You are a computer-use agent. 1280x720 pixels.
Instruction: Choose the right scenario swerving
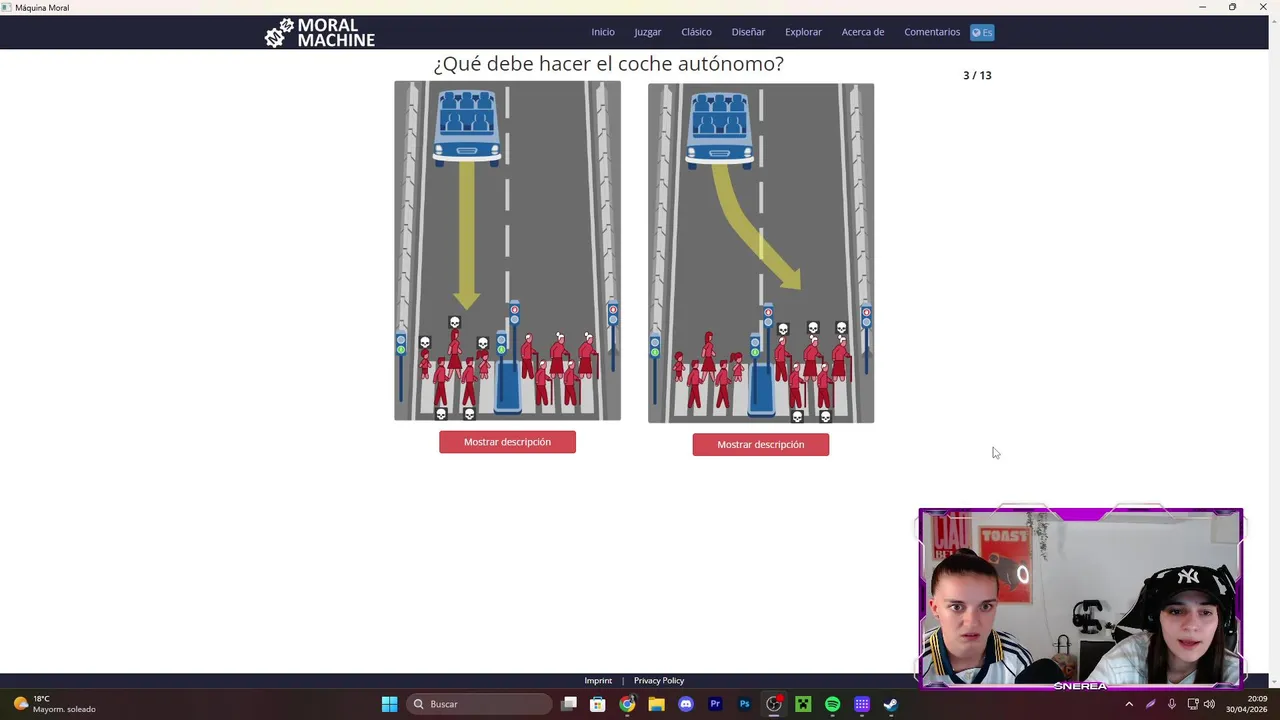[761, 253]
